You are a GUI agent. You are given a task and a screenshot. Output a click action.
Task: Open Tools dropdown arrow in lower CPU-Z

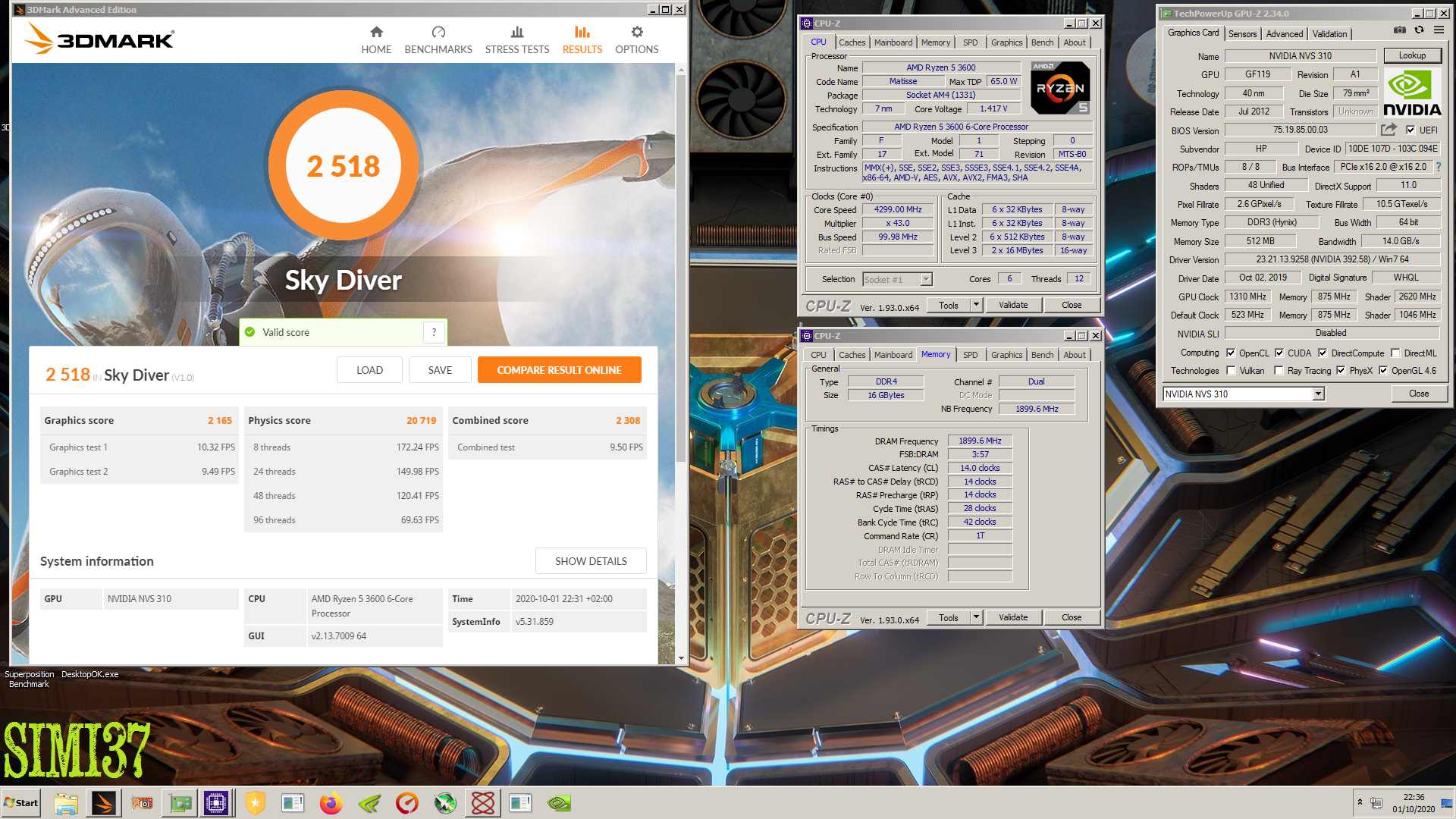(976, 617)
